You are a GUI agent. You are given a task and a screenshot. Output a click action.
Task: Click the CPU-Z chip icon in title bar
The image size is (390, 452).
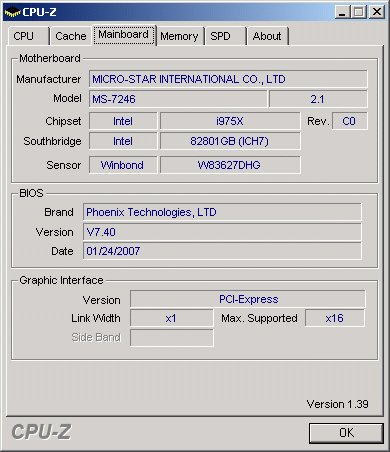12,12
